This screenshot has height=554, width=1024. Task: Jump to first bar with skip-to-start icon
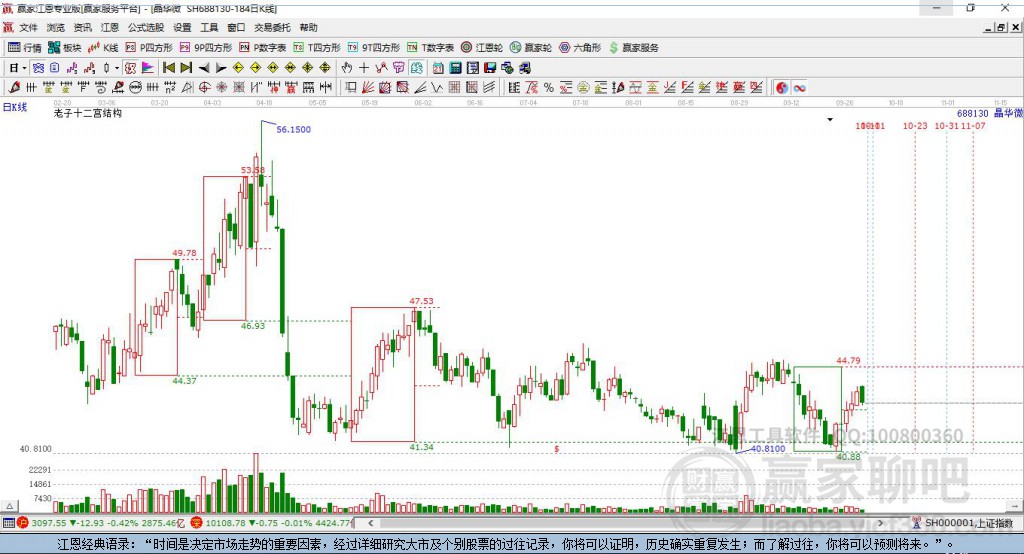[x=168, y=68]
